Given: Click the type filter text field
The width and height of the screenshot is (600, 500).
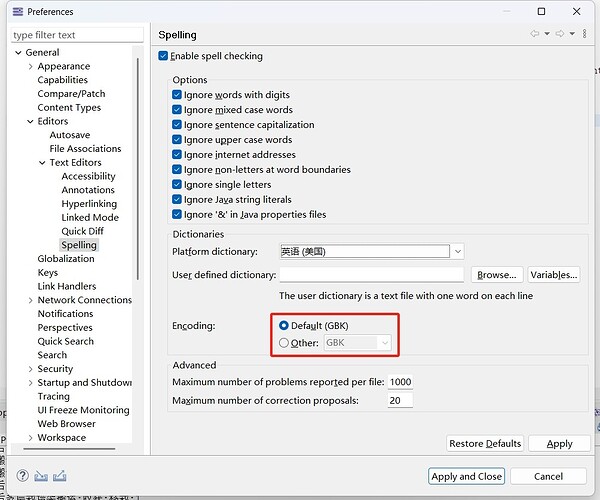Looking at the screenshot, I should [x=77, y=35].
